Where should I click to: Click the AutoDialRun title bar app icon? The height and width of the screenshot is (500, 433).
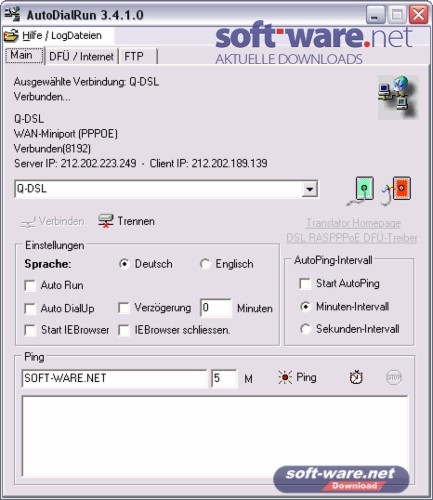pyautogui.click(x=13, y=15)
